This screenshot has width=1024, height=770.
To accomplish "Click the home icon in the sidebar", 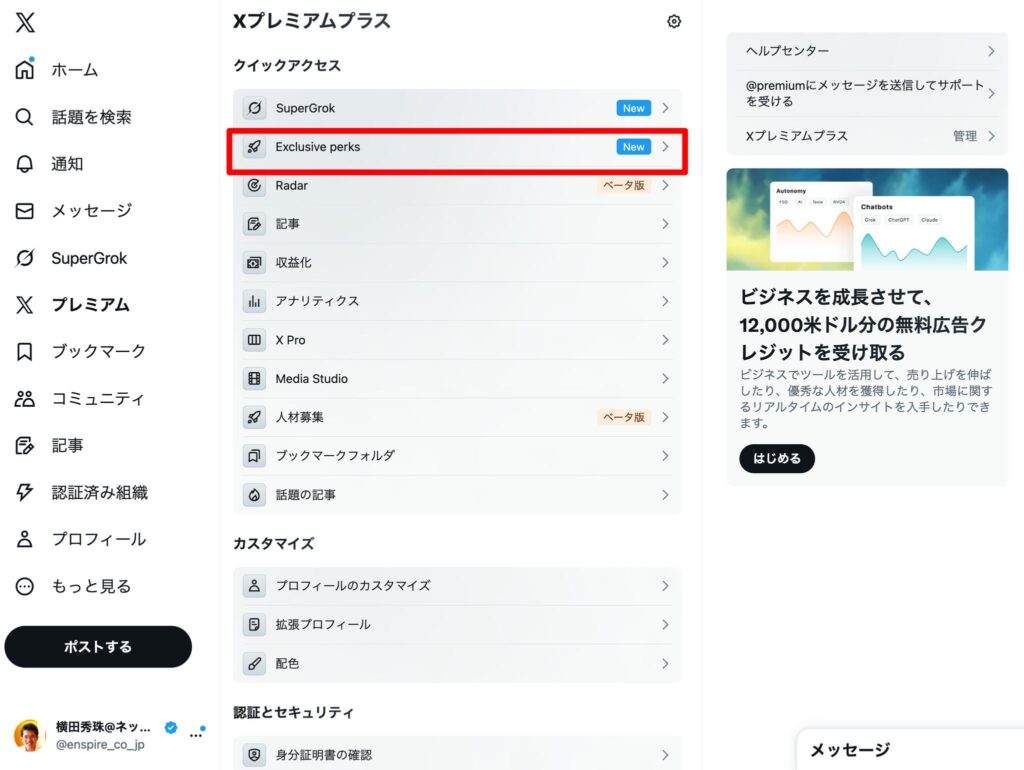I will coord(25,69).
